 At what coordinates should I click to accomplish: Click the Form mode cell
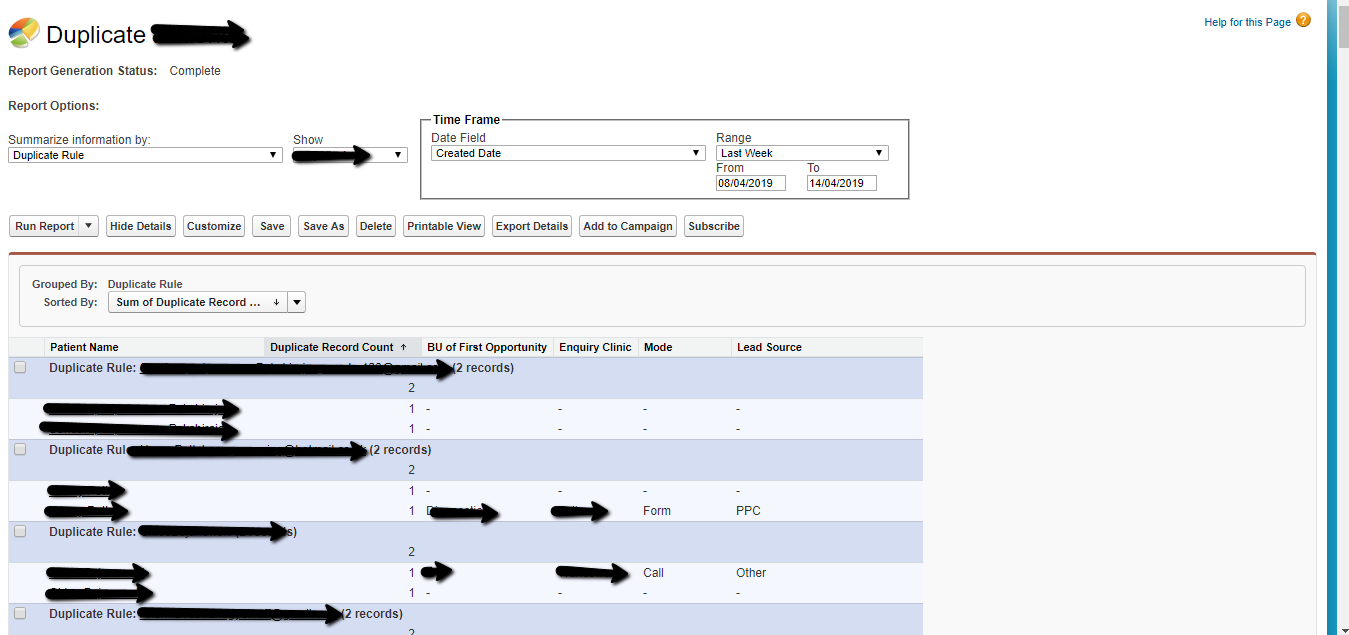[x=657, y=511]
